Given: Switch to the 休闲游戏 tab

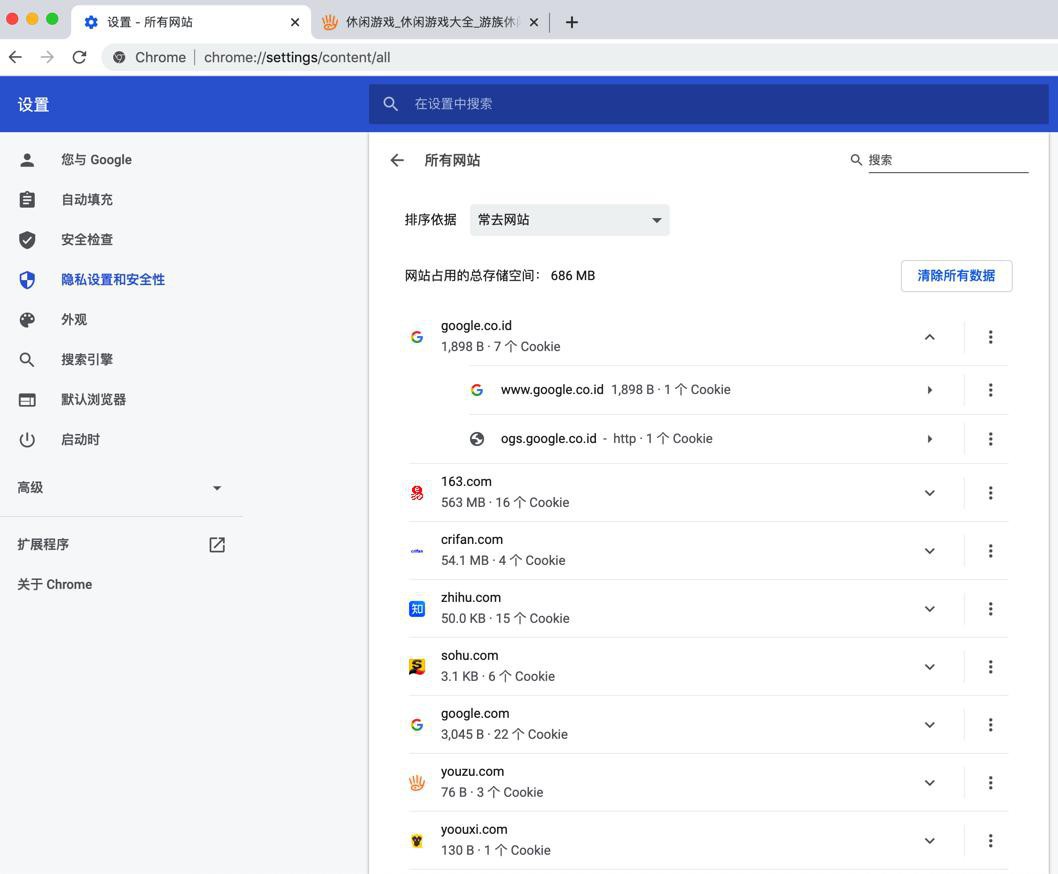Looking at the screenshot, I should point(430,22).
